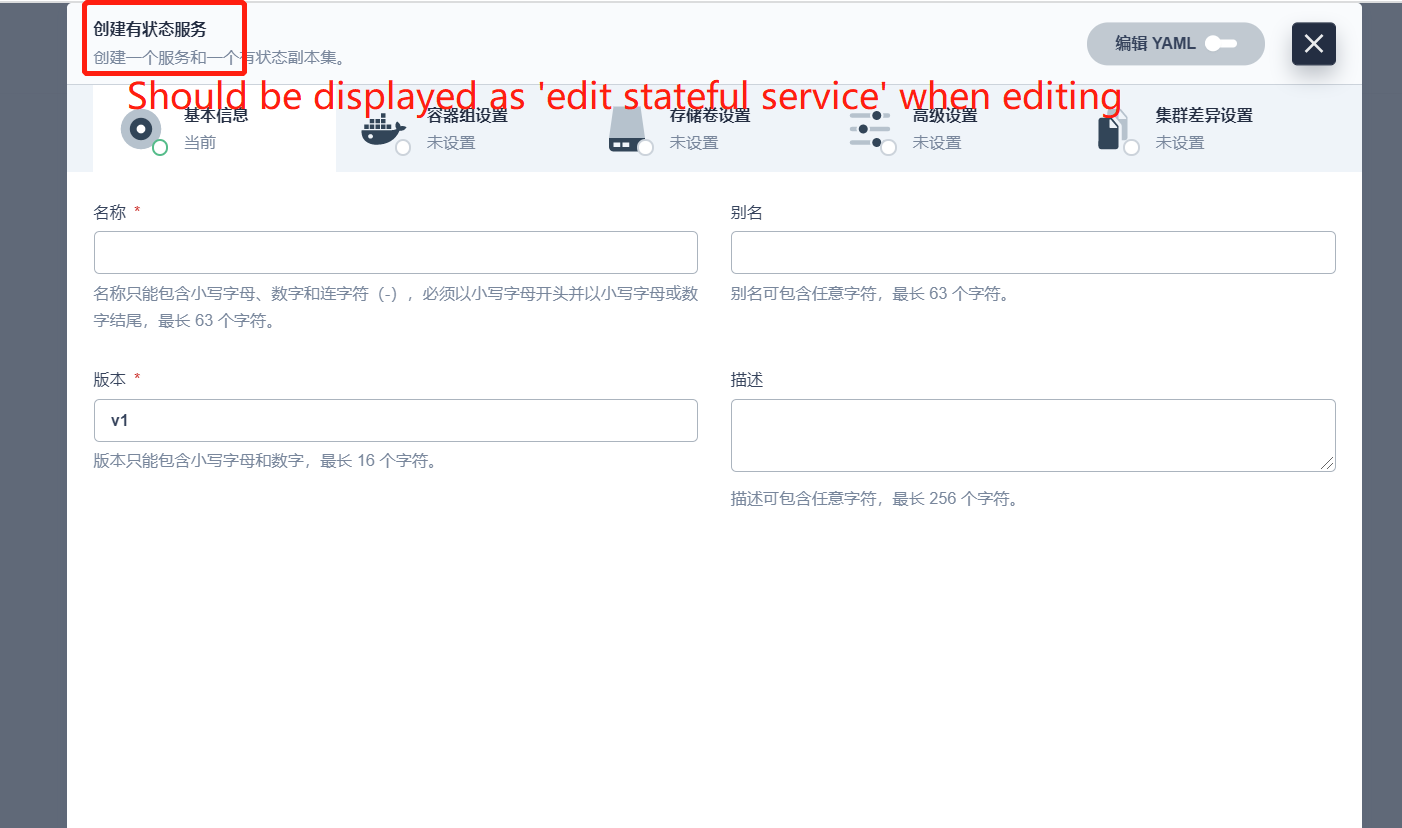Click the 未设置 status under 存储卷设置
This screenshot has height=828, width=1402.
(694, 143)
